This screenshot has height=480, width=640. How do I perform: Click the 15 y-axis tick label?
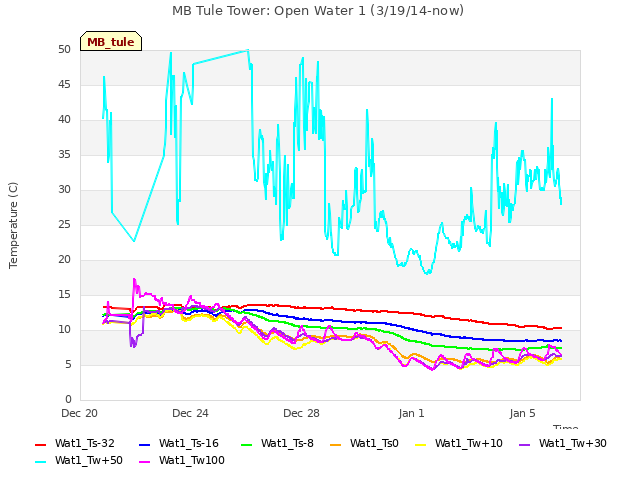click(64, 295)
